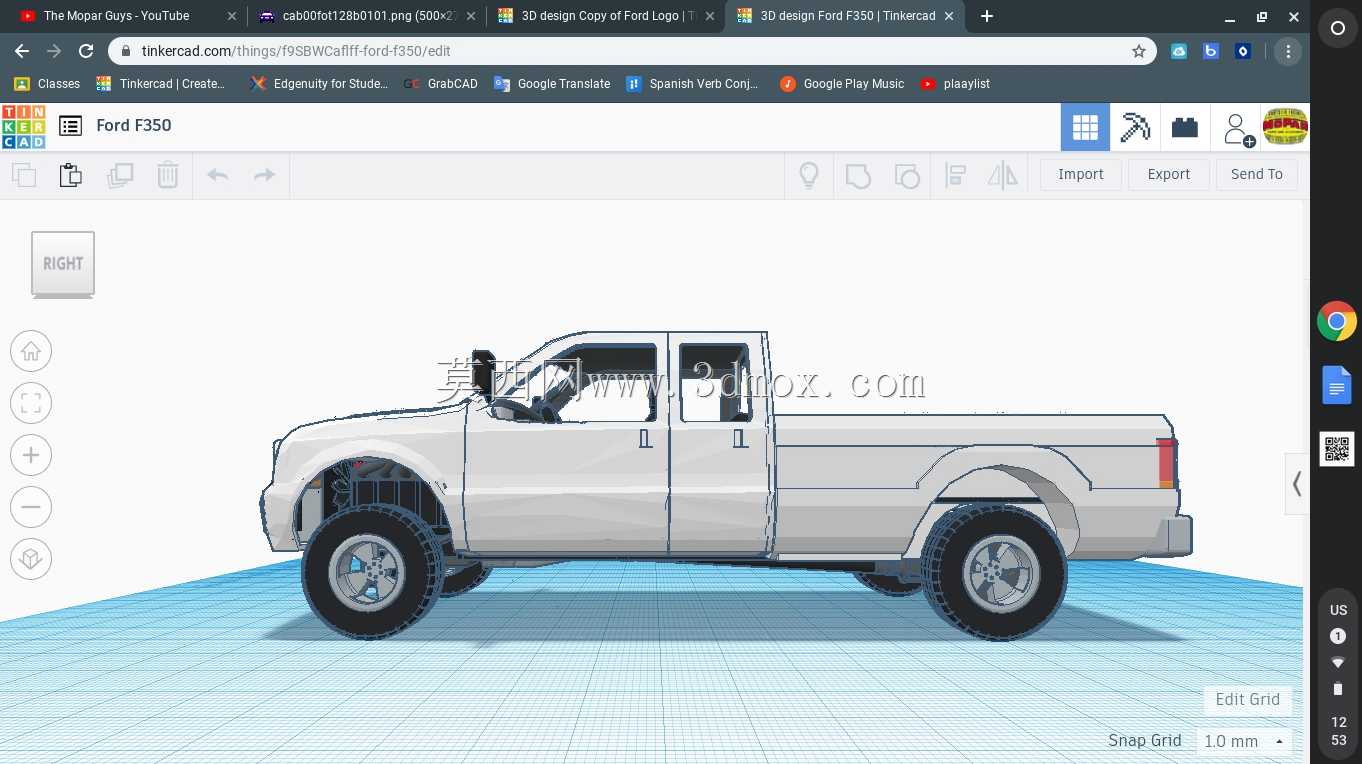Select the 3D design Ford F350 tab
The image size is (1362, 764).
(x=847, y=16)
